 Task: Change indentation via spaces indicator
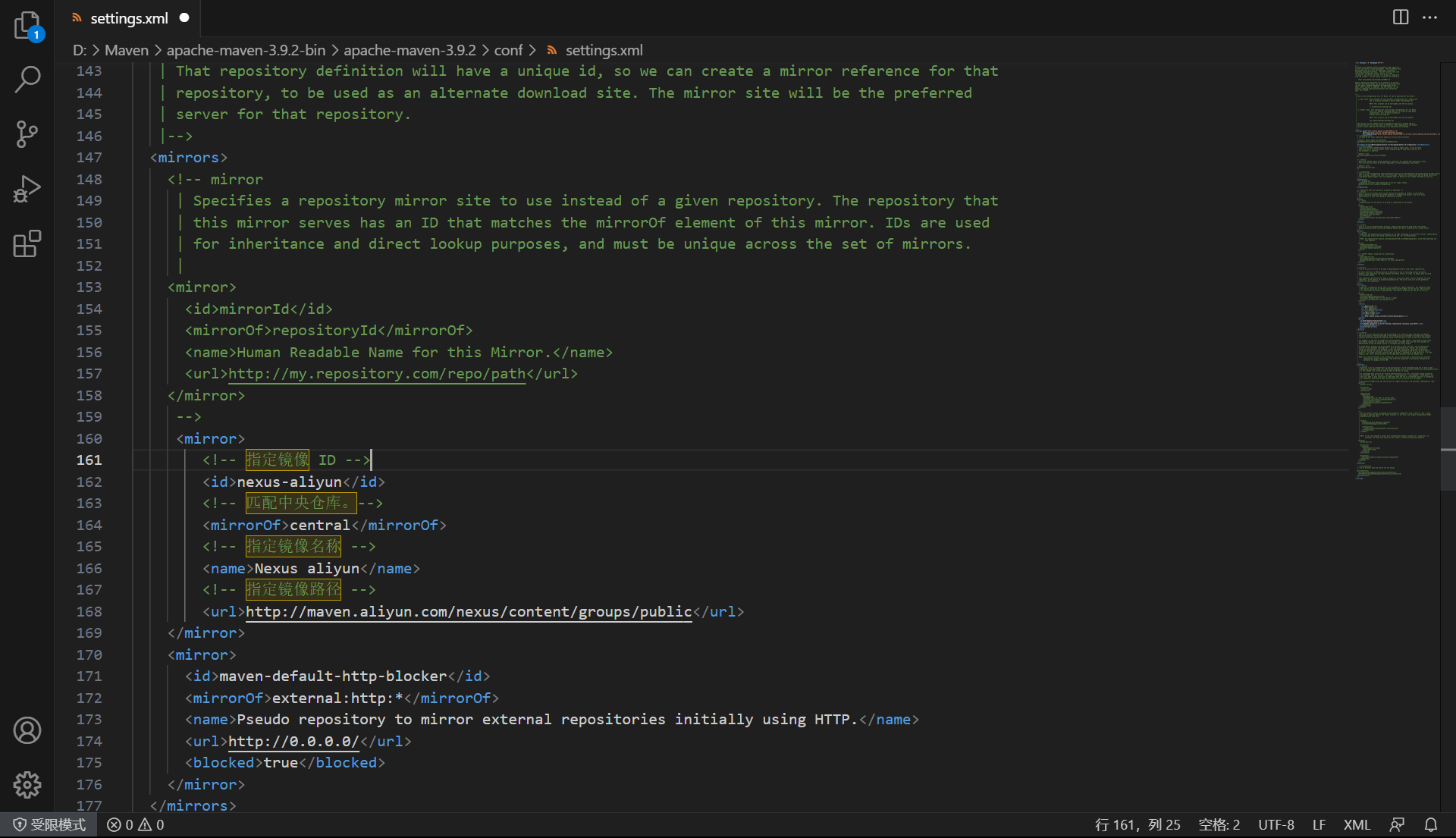tap(1219, 824)
